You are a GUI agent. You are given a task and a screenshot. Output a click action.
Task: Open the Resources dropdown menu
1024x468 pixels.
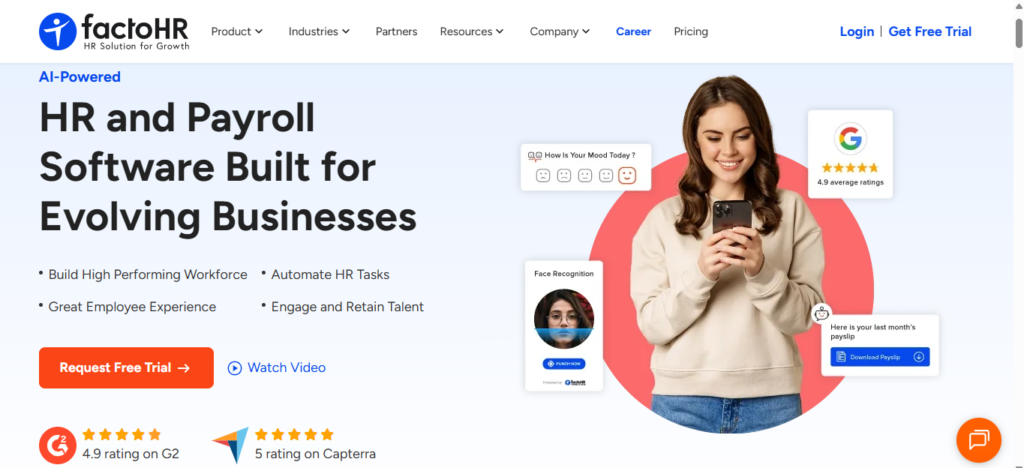[x=472, y=31]
